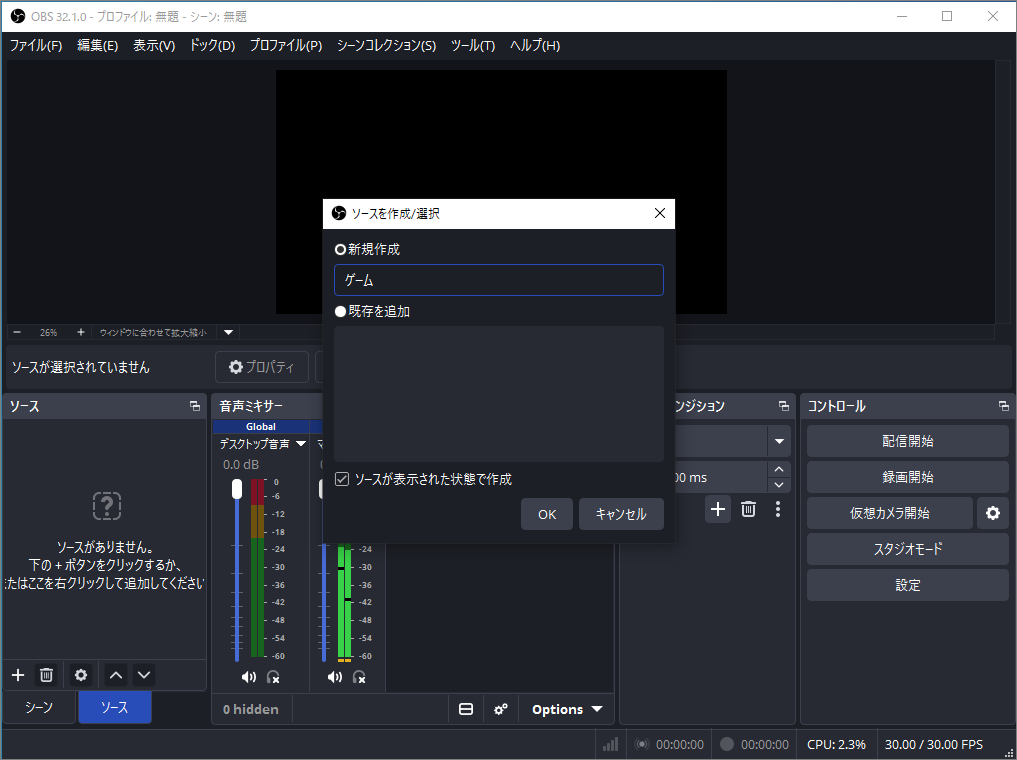Switch to the ソース tab
The width and height of the screenshot is (1017, 760).
pos(115,707)
